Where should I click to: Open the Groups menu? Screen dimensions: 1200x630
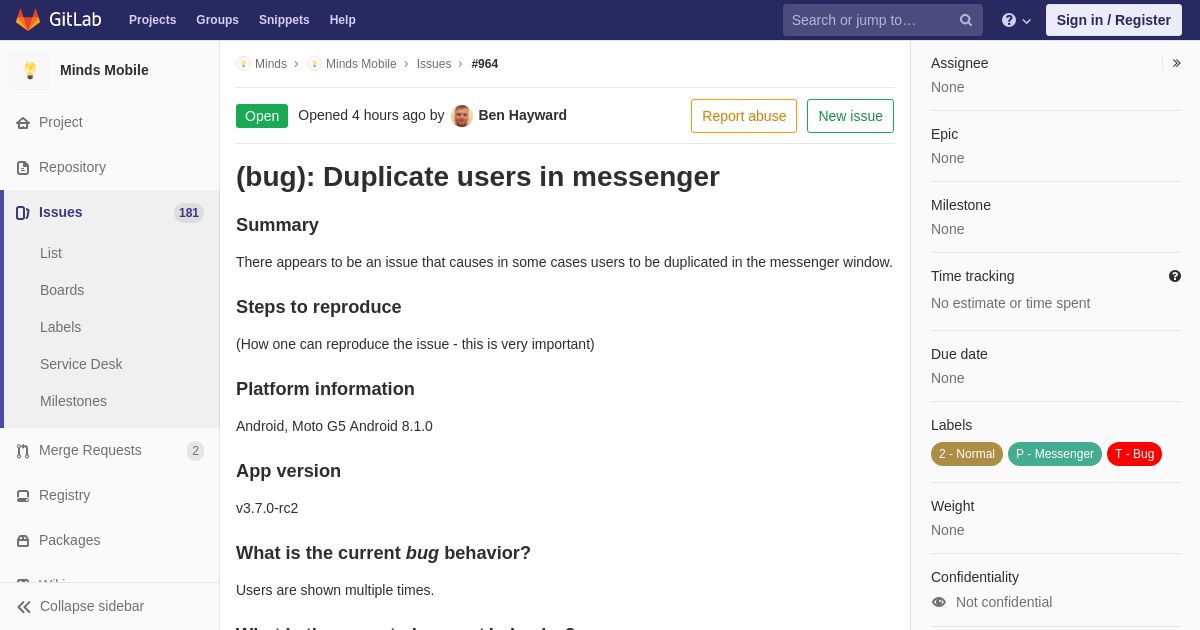[x=217, y=20]
